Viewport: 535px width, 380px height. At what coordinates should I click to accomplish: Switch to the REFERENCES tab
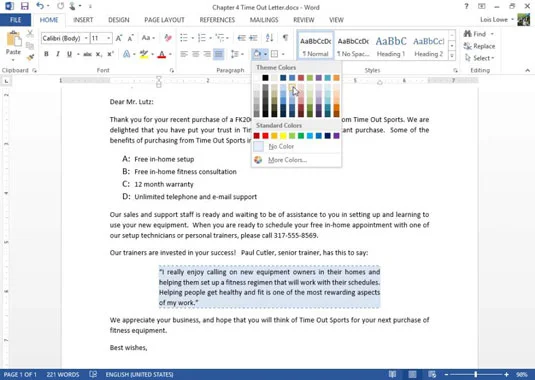(217, 20)
